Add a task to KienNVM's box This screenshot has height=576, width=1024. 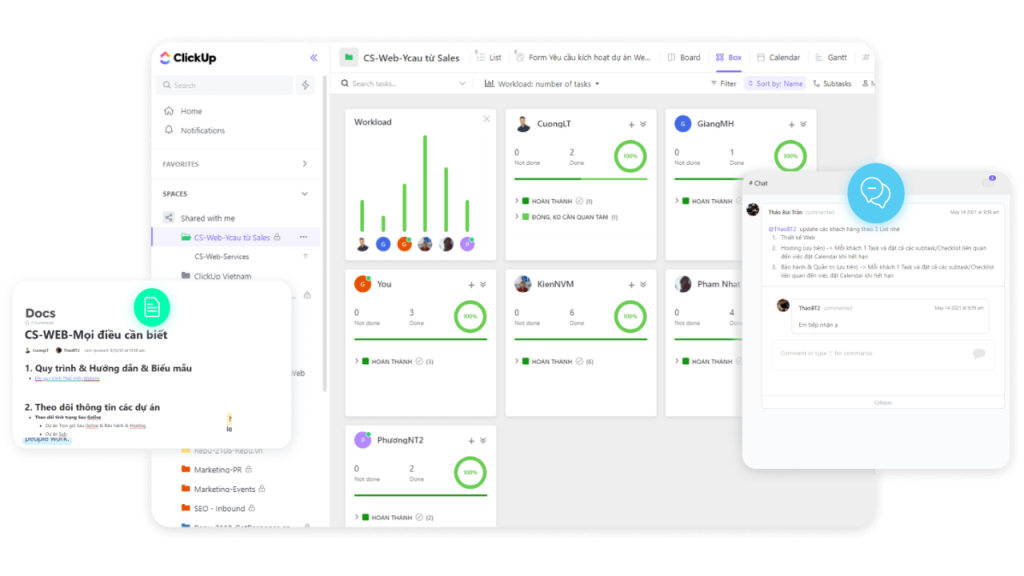(x=632, y=285)
